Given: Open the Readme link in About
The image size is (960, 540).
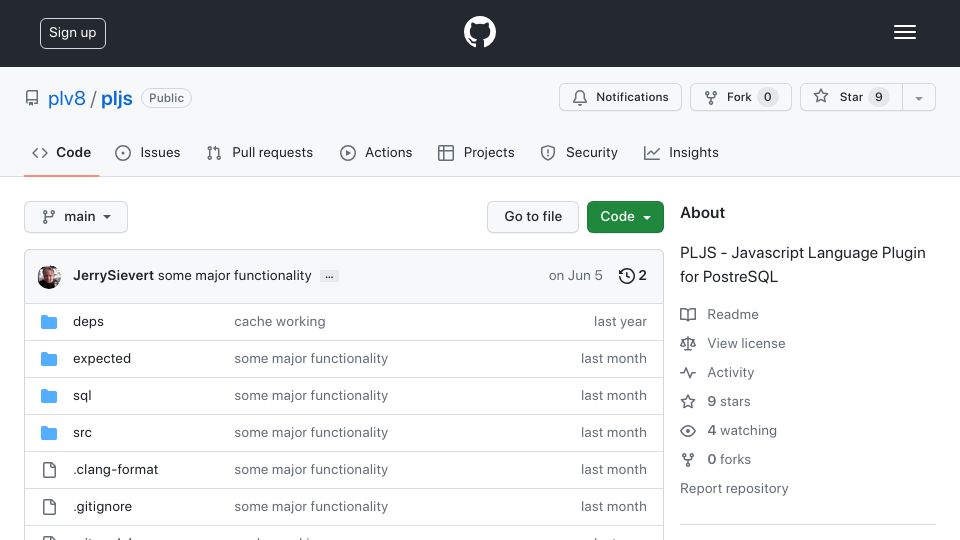Looking at the screenshot, I should coord(732,315).
